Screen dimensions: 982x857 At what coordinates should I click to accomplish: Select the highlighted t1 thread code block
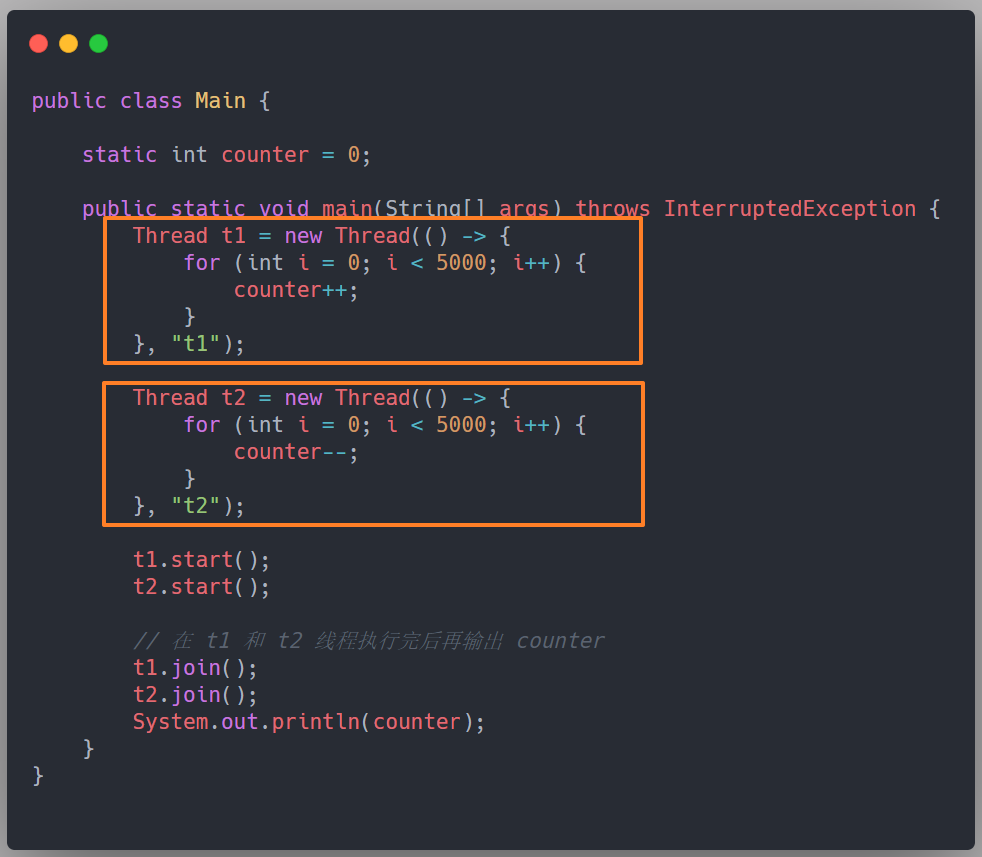(x=372, y=290)
